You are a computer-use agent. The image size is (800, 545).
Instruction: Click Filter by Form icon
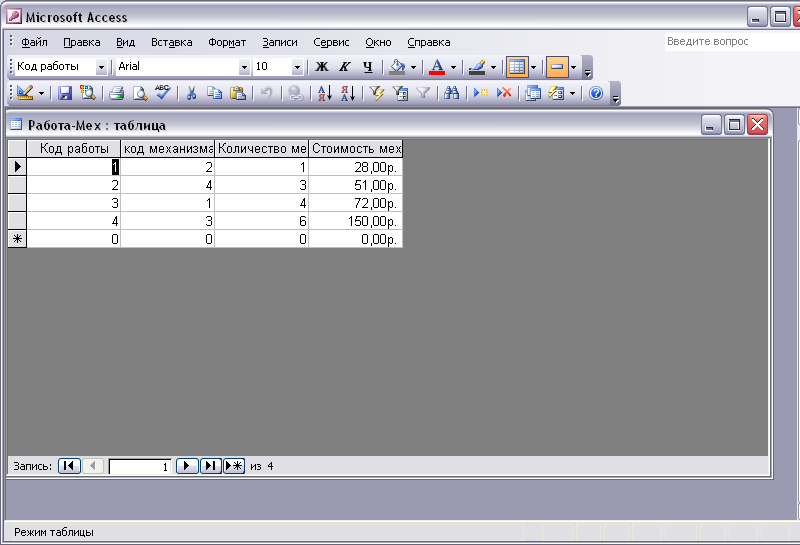400,93
